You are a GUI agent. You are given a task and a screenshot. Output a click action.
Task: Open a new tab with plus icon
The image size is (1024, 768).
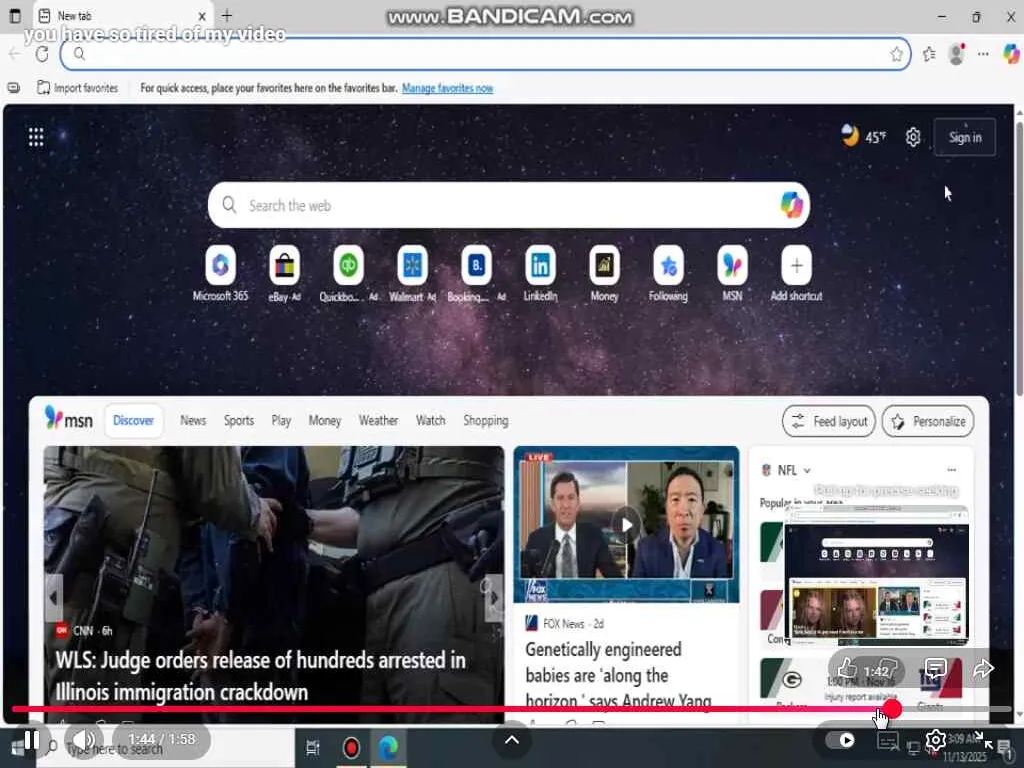tap(227, 16)
